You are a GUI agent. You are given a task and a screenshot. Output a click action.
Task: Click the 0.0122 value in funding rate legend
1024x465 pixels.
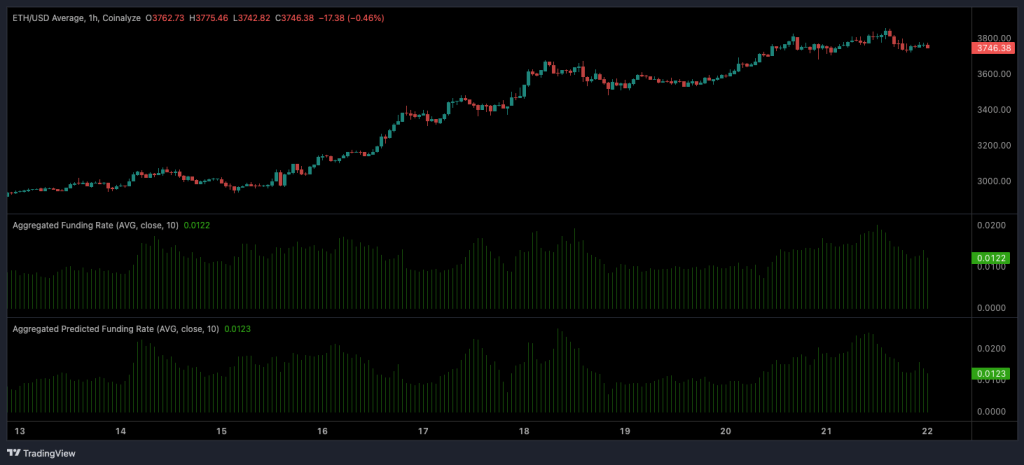coord(196,226)
